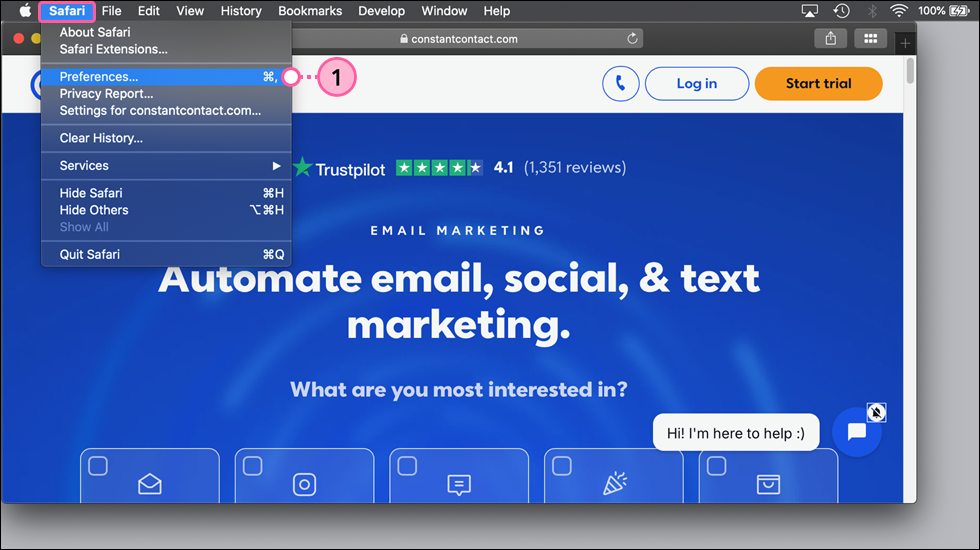Add a new tab with plus icon
The height and width of the screenshot is (550, 980).
click(905, 43)
